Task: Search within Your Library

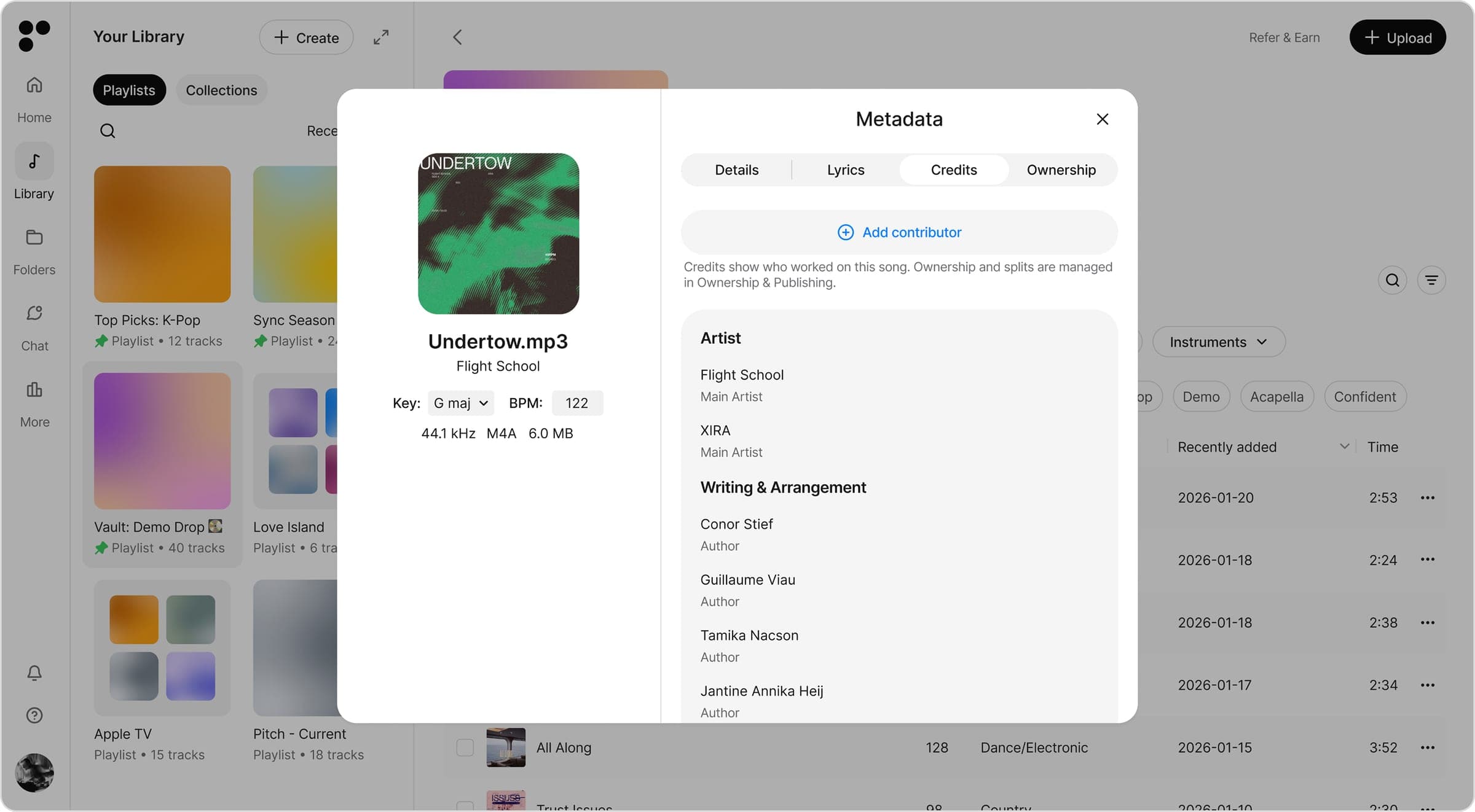Action: coord(108,131)
